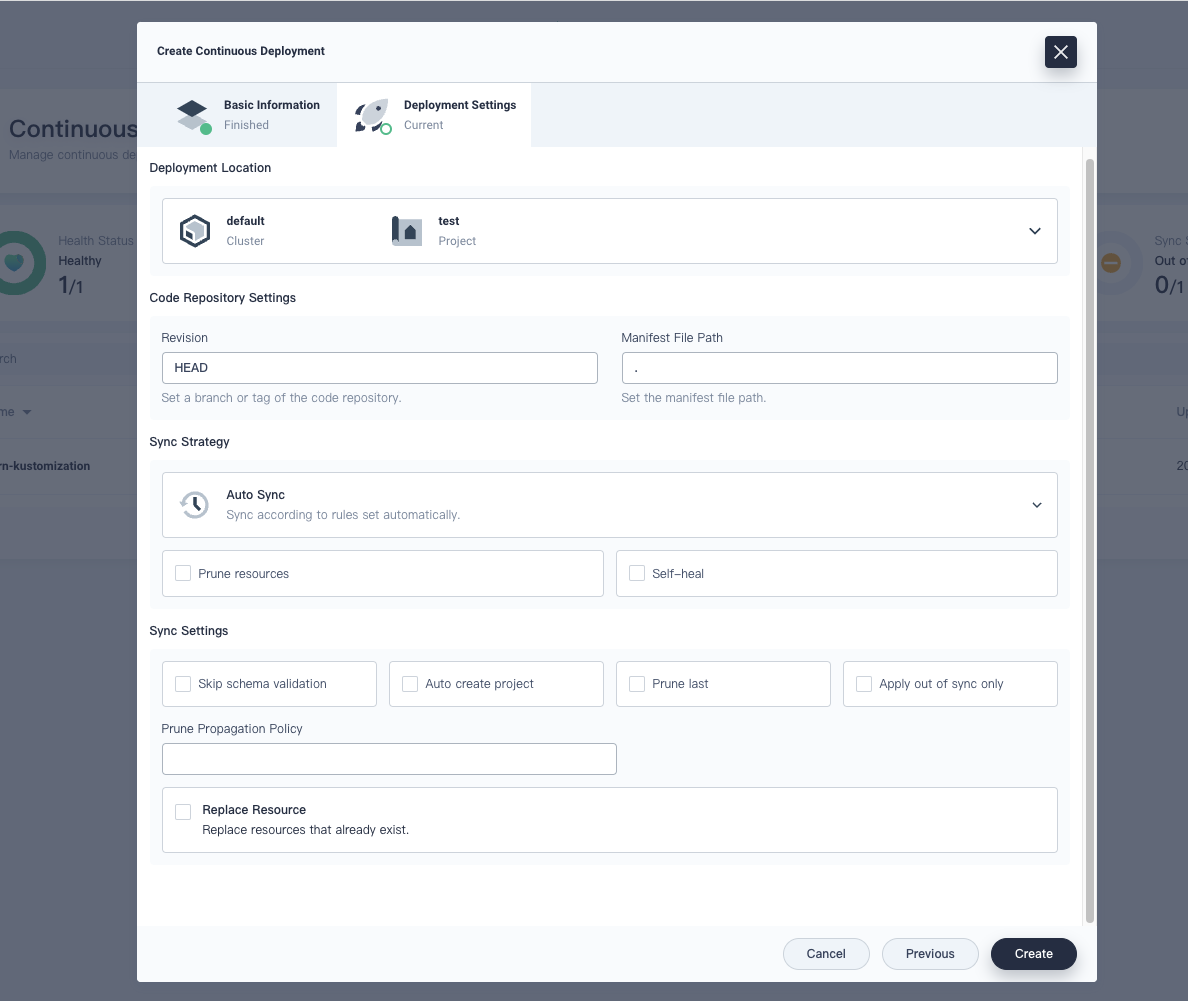Enable Prune resources option
1188x1001 pixels.
pyautogui.click(x=183, y=572)
